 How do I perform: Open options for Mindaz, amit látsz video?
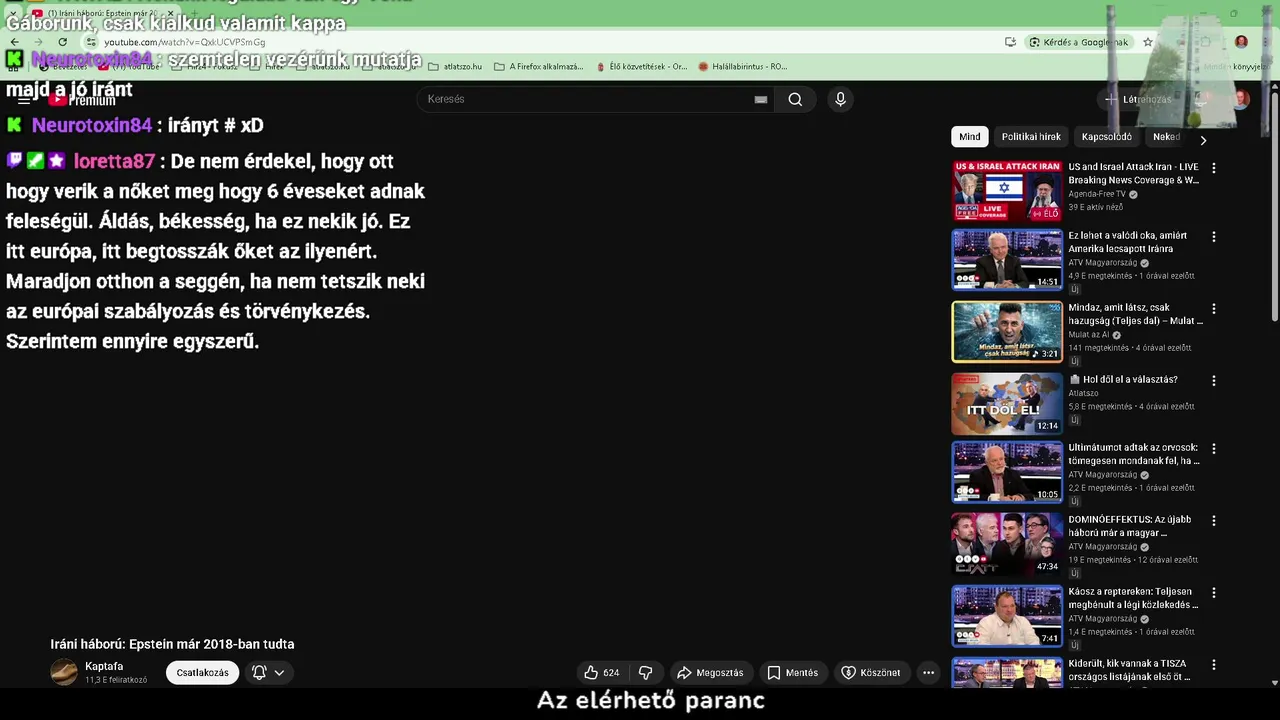(1214, 309)
